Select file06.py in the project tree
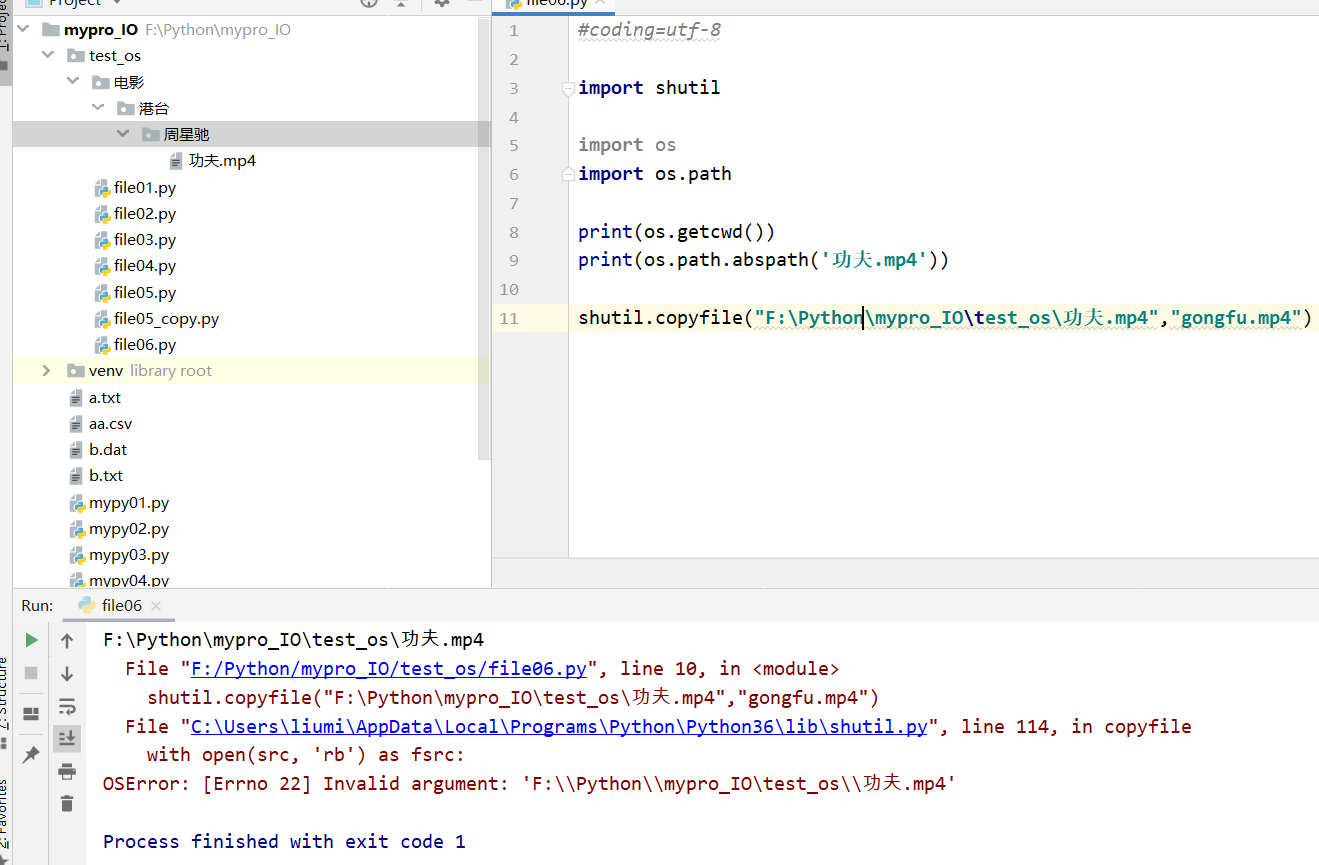This screenshot has width=1319, height=865. coord(145,345)
